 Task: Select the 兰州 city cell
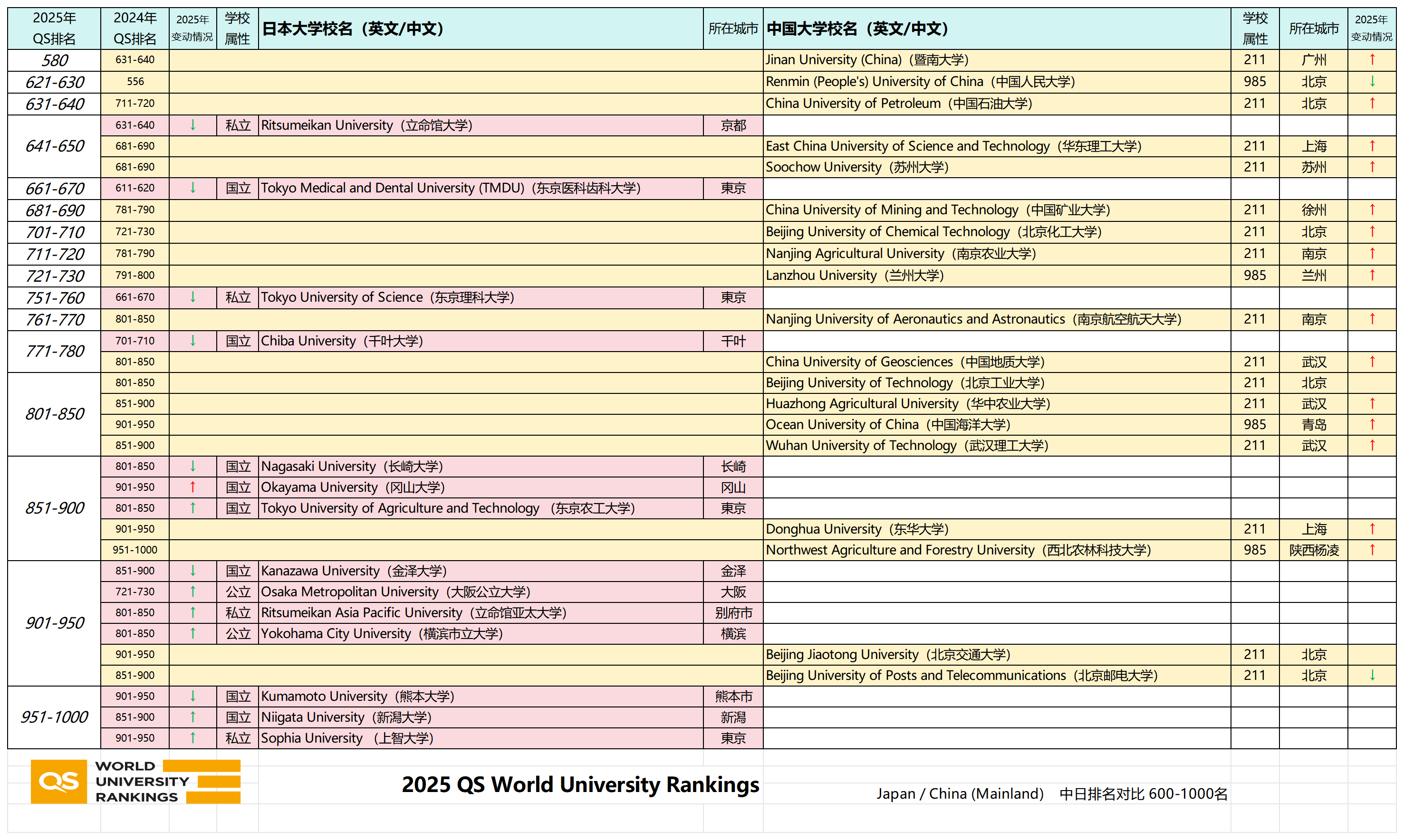coord(1313,276)
